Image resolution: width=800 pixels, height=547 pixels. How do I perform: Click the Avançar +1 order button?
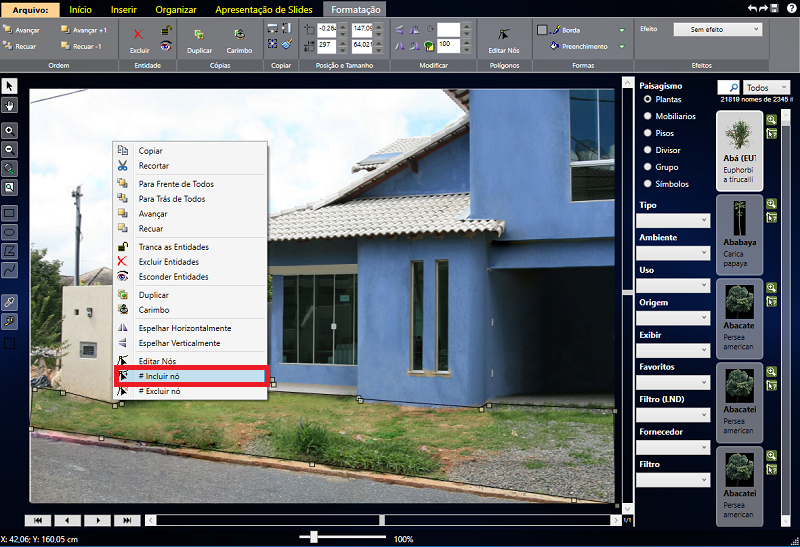(x=83, y=30)
